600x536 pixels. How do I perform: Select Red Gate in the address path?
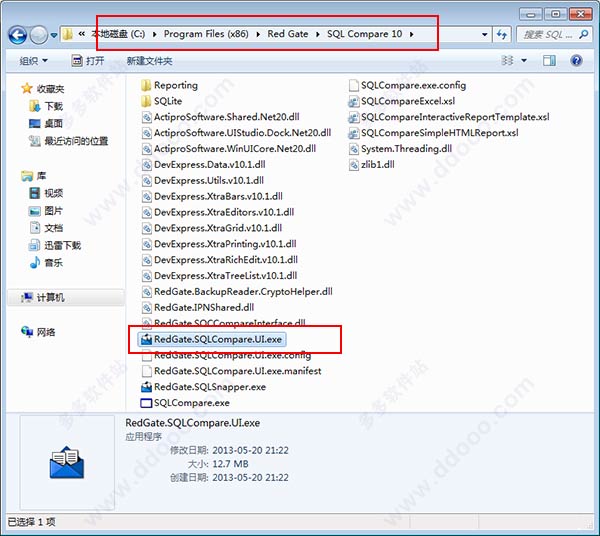click(288, 34)
